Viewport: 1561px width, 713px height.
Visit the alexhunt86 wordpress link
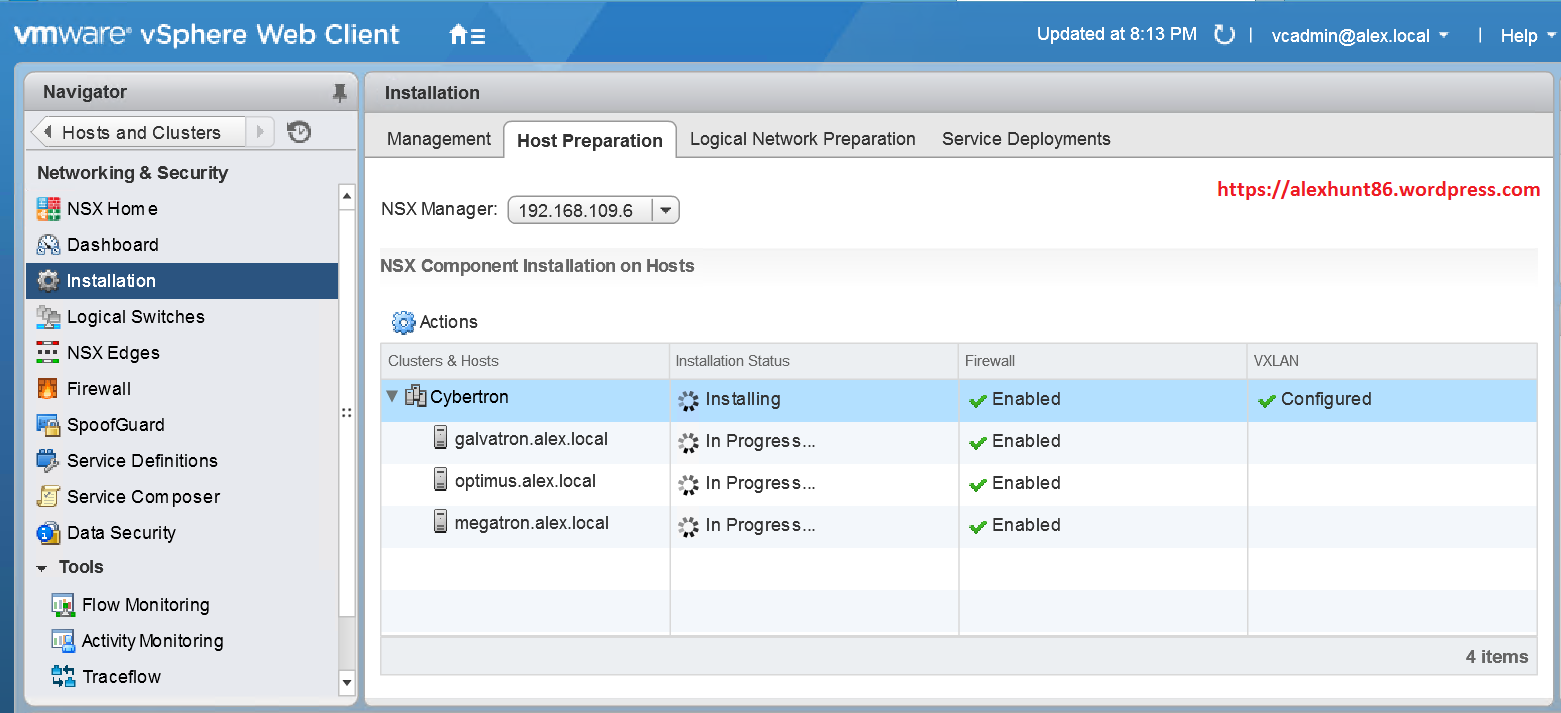click(x=1378, y=189)
